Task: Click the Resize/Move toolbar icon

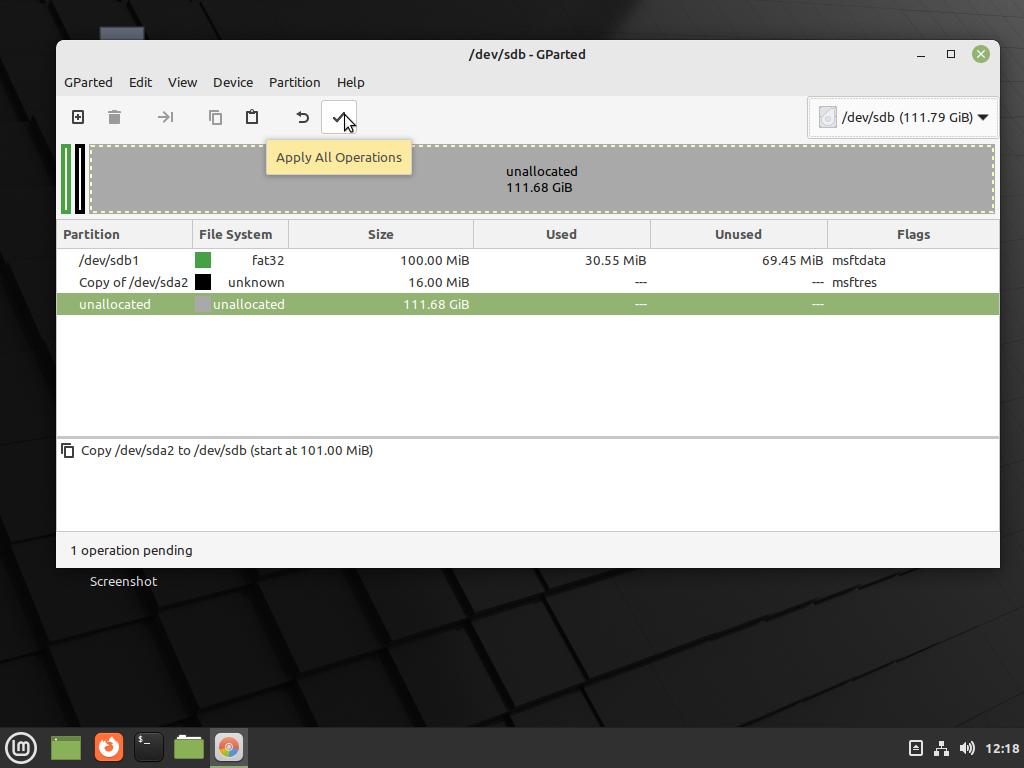Action: 165,117
